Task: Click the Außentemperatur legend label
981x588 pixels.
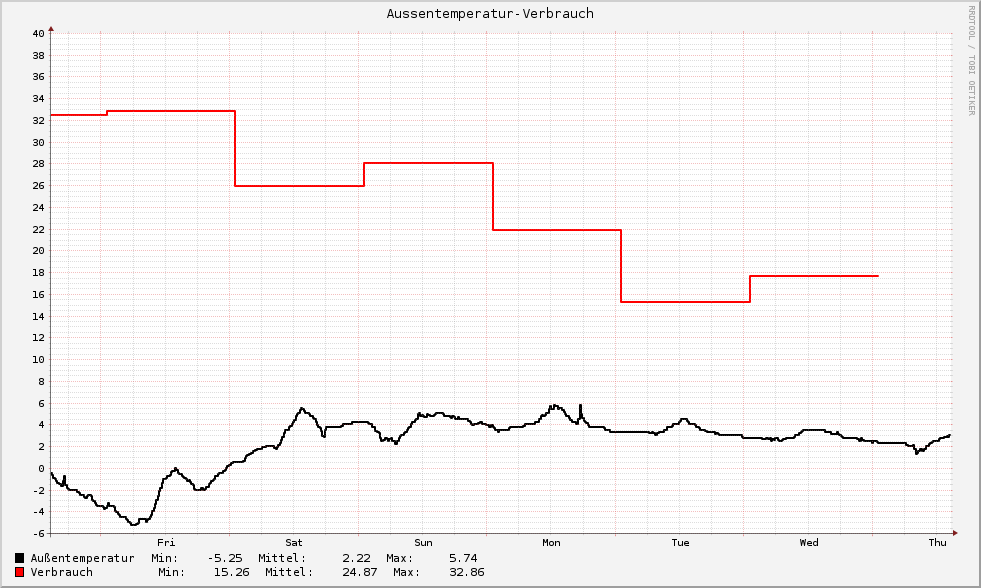Action: 82,558
